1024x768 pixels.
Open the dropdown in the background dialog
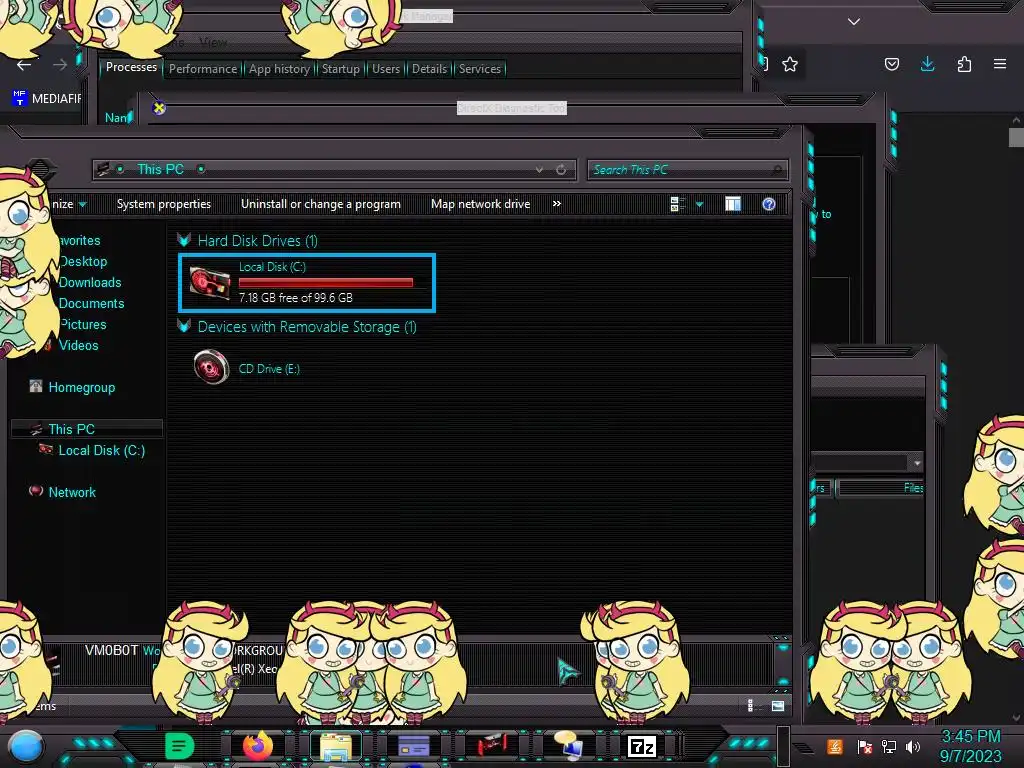pyautogui.click(x=917, y=462)
